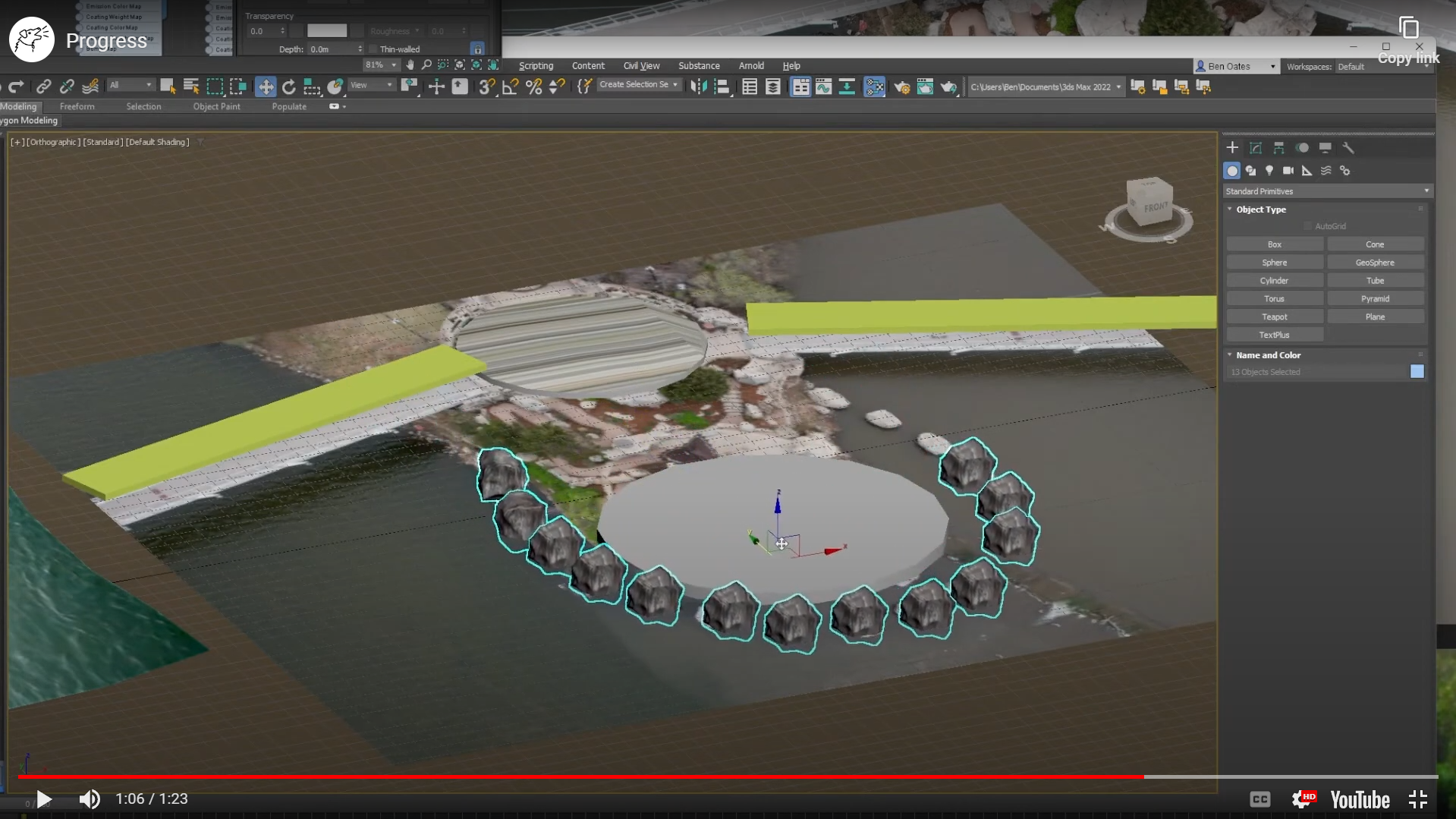The image size is (1456, 819).
Task: Click Edit Named Selection Sets icon
Action: 583,87
